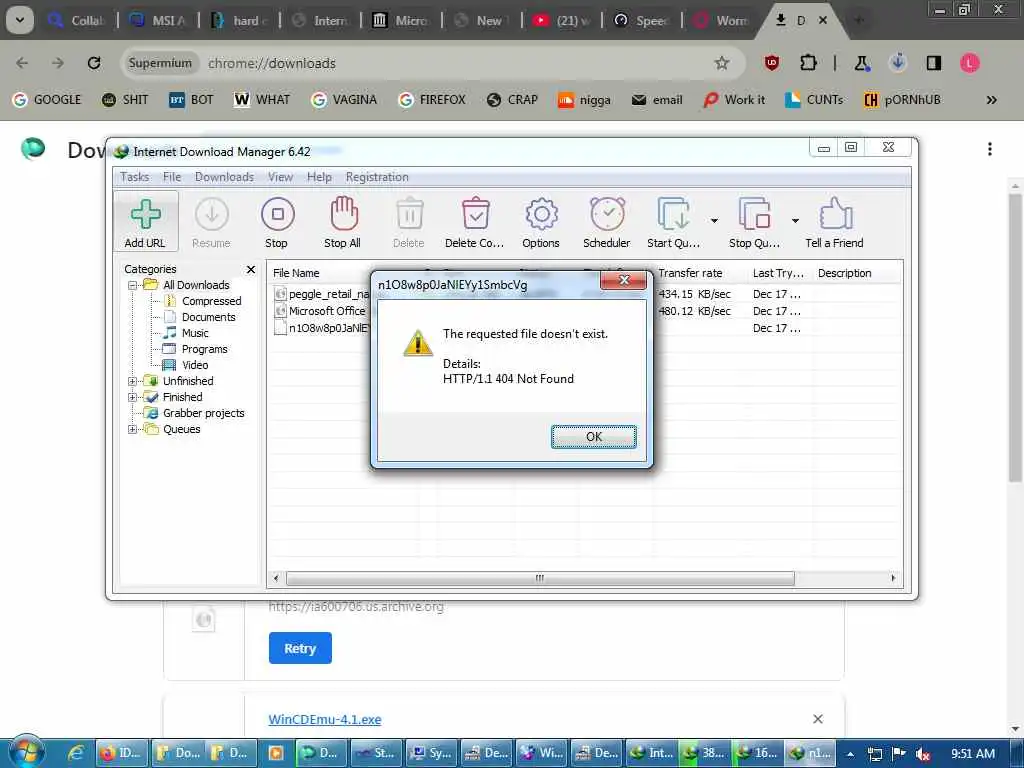Click the profile avatar icon
The height and width of the screenshot is (768, 1024).
pyautogui.click(x=970, y=63)
